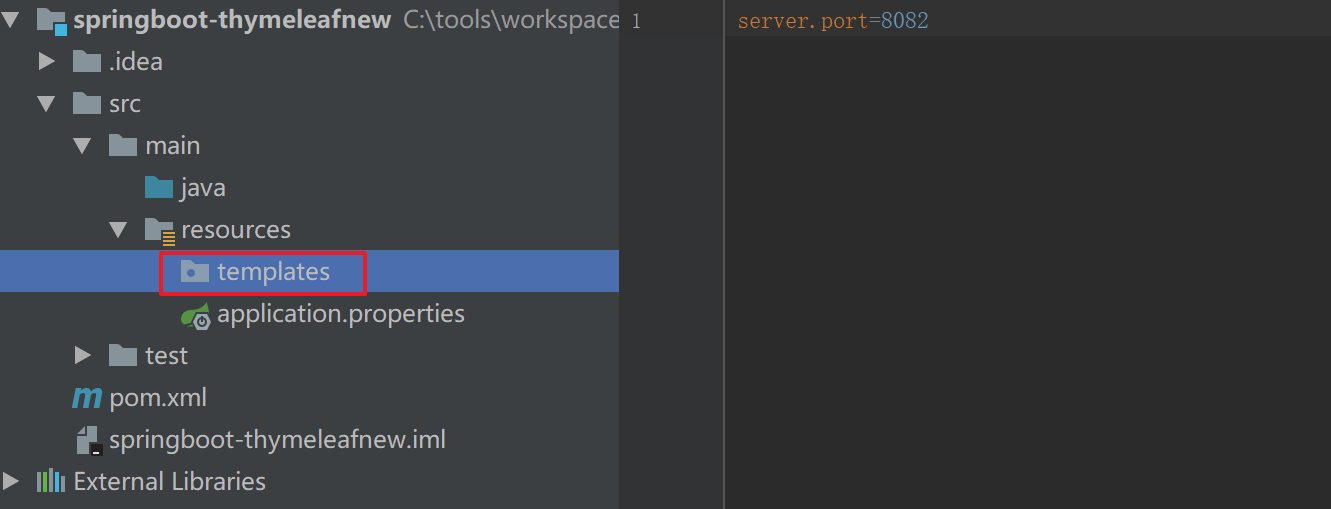The image size is (1331, 509).
Task: Expand the External Libraries arrow
Action: 11,482
